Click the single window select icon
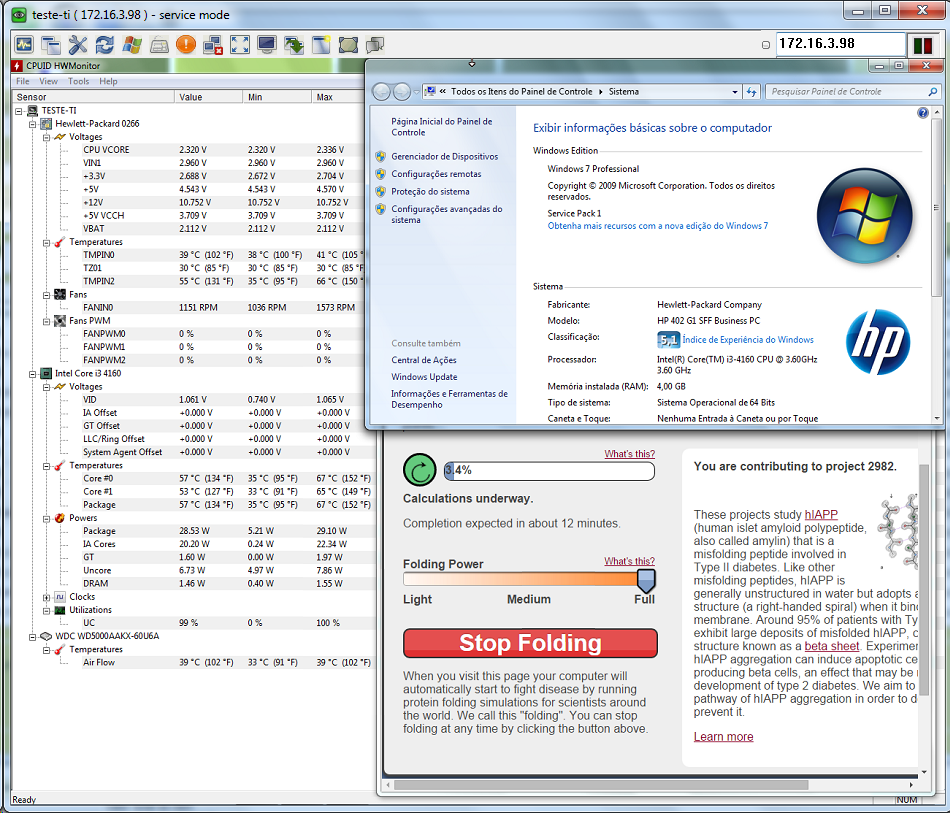This screenshot has height=813, width=950. point(321,44)
